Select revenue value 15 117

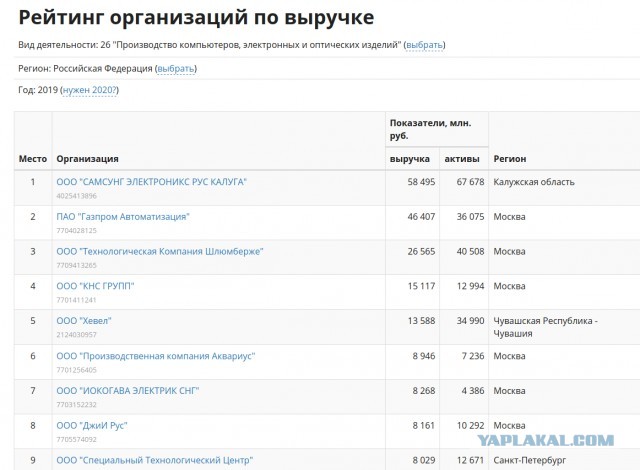[x=421, y=286]
